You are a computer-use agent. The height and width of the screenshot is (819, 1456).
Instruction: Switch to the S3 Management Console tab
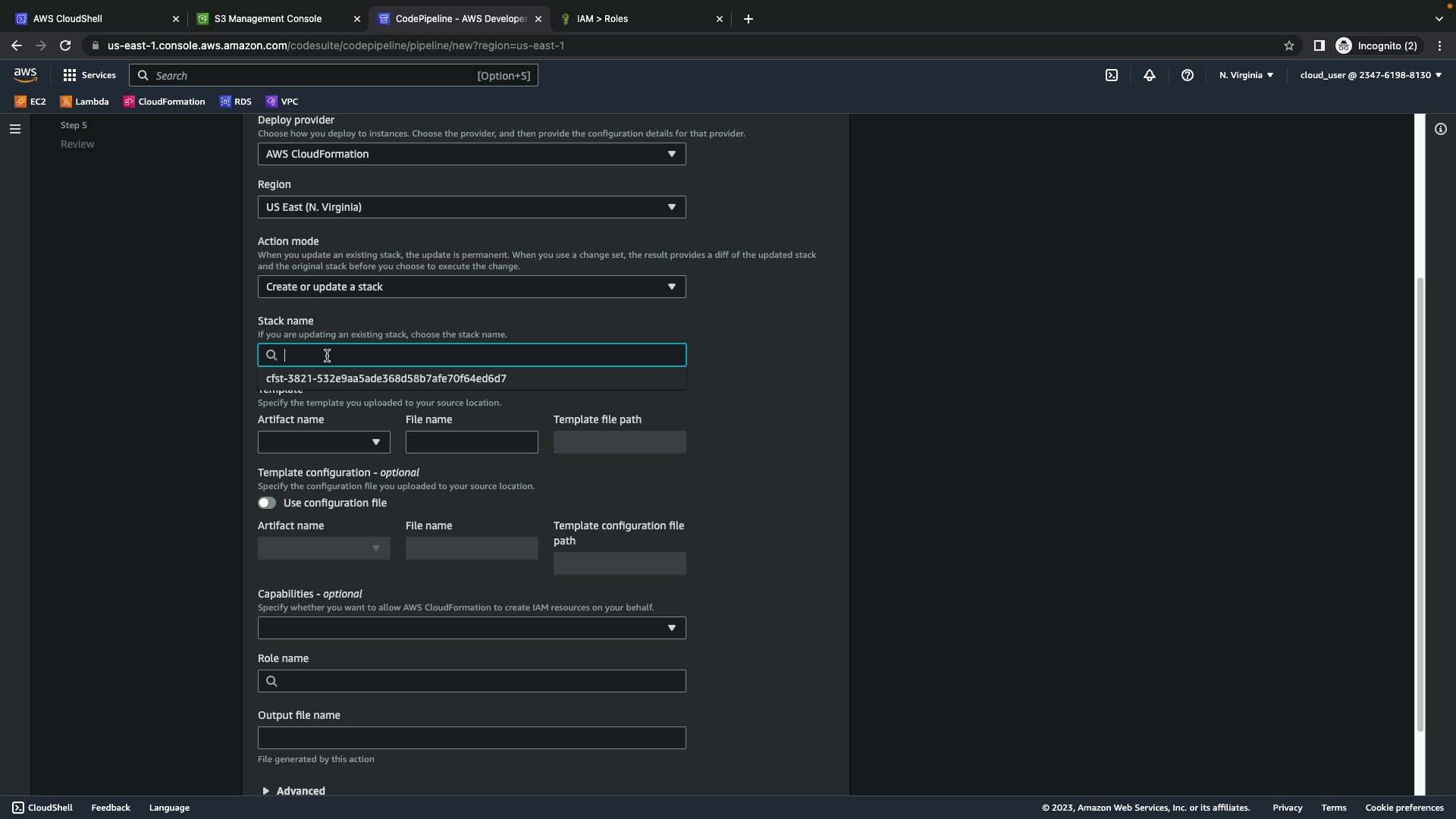point(268,19)
